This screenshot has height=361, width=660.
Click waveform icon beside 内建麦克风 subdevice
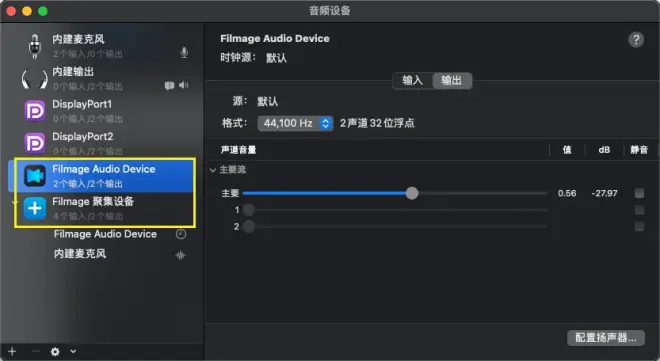point(180,255)
